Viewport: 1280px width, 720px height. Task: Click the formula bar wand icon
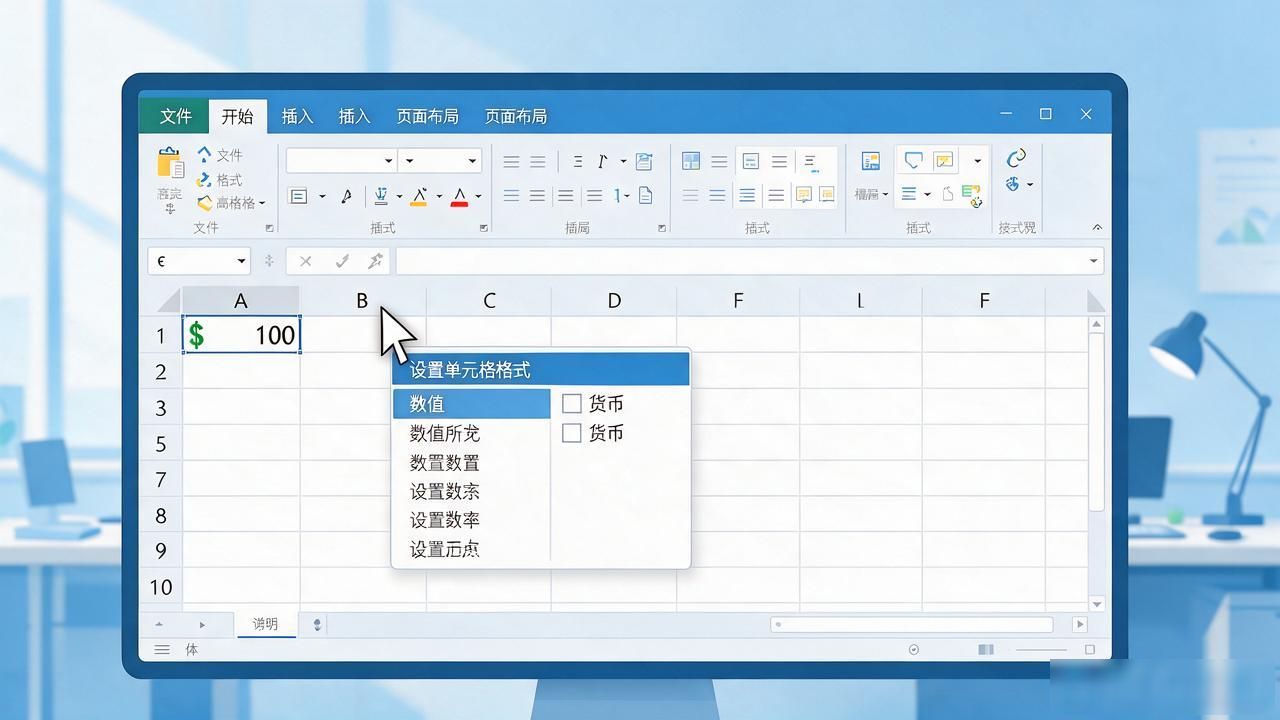(x=376, y=261)
